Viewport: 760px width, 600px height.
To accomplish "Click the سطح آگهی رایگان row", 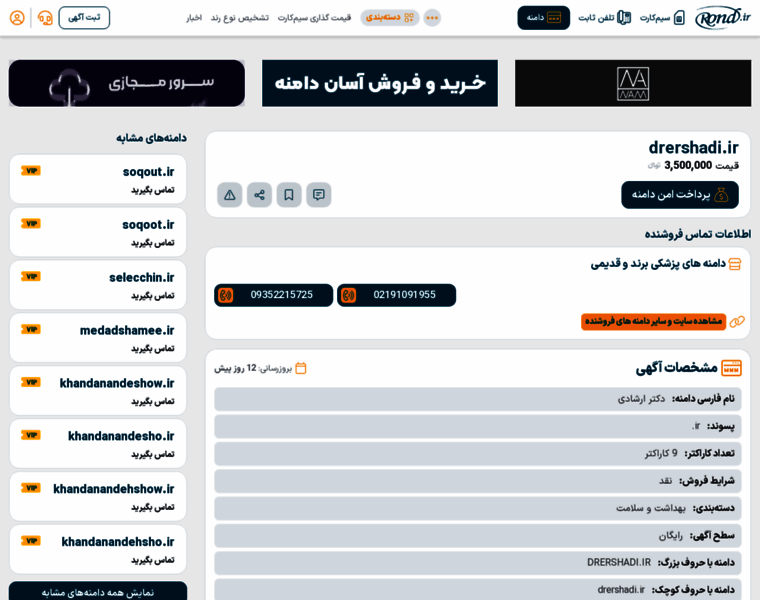I will pos(478,536).
